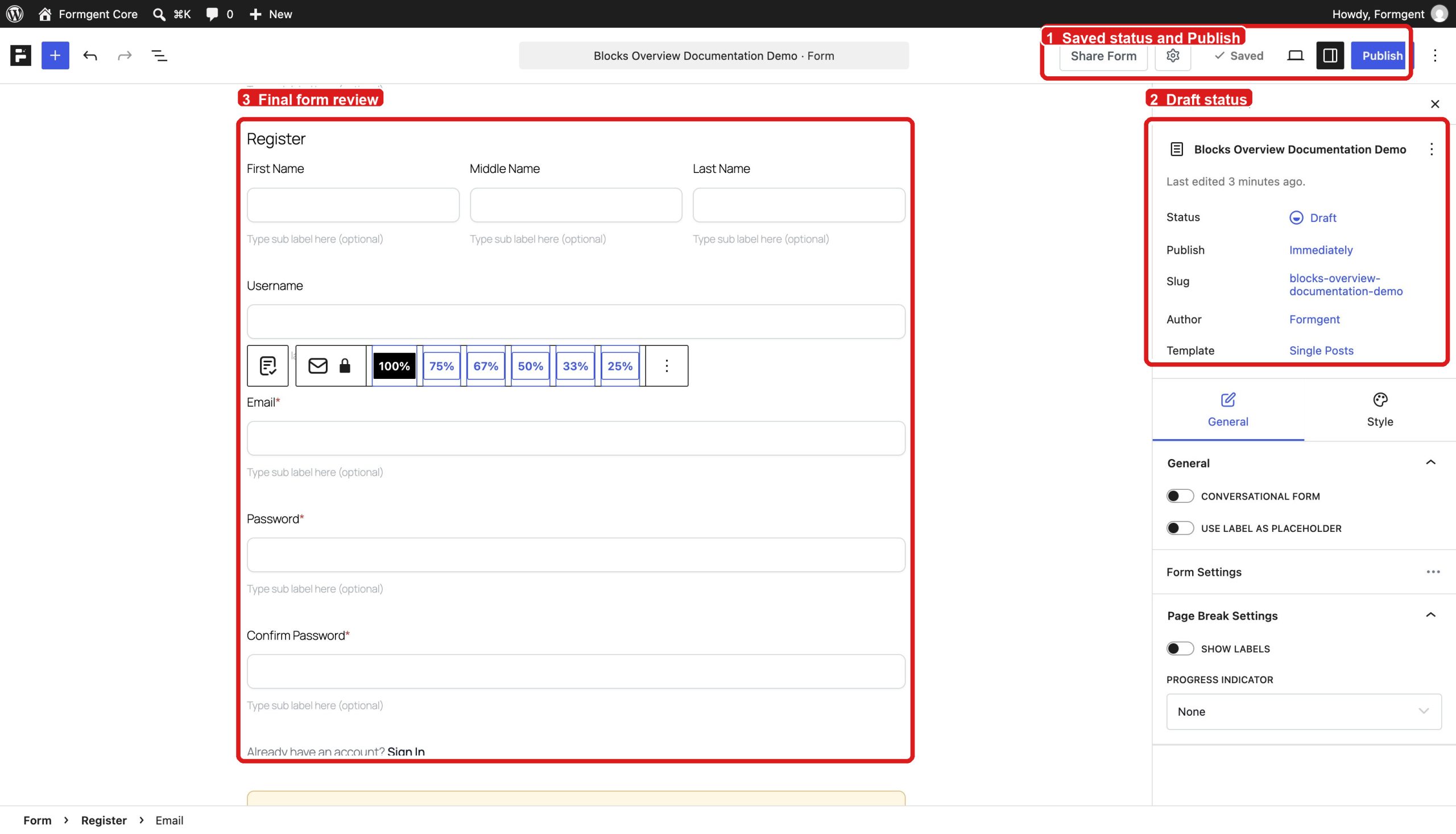Viewport: 1456px width, 834px height.
Task: Publish the form
Action: point(1381,56)
